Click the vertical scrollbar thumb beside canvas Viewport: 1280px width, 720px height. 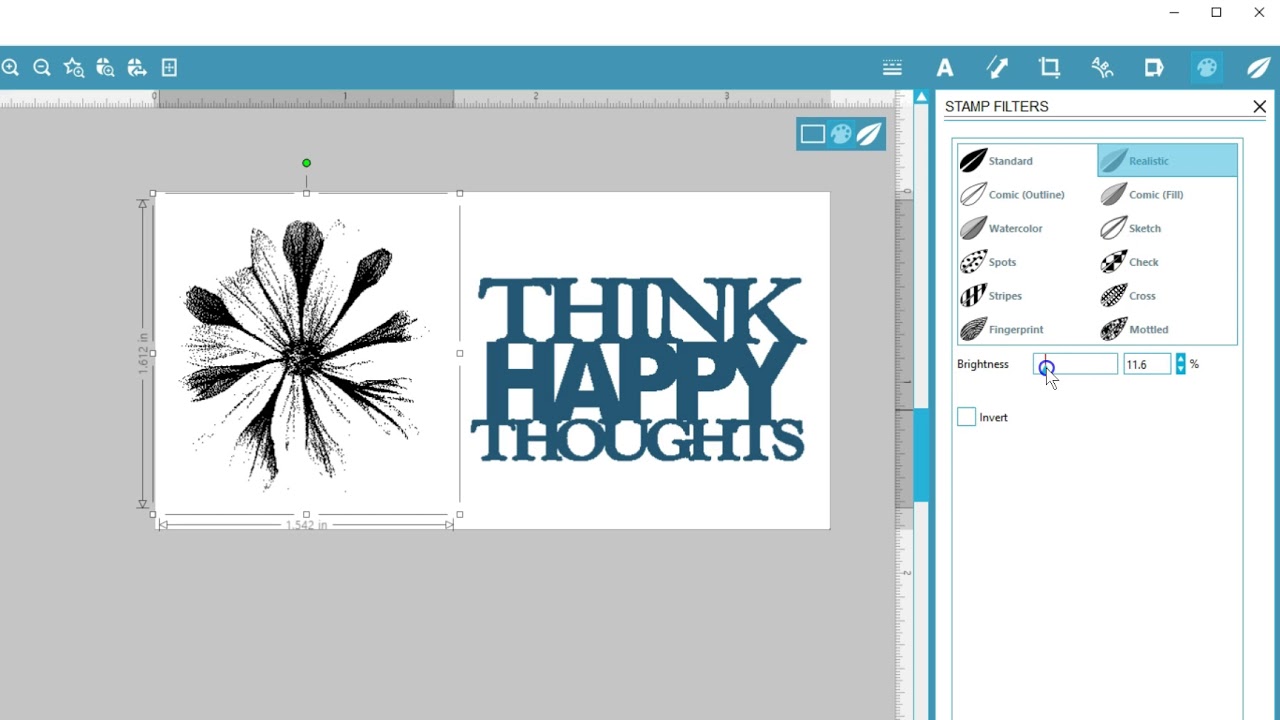pyautogui.click(x=921, y=455)
